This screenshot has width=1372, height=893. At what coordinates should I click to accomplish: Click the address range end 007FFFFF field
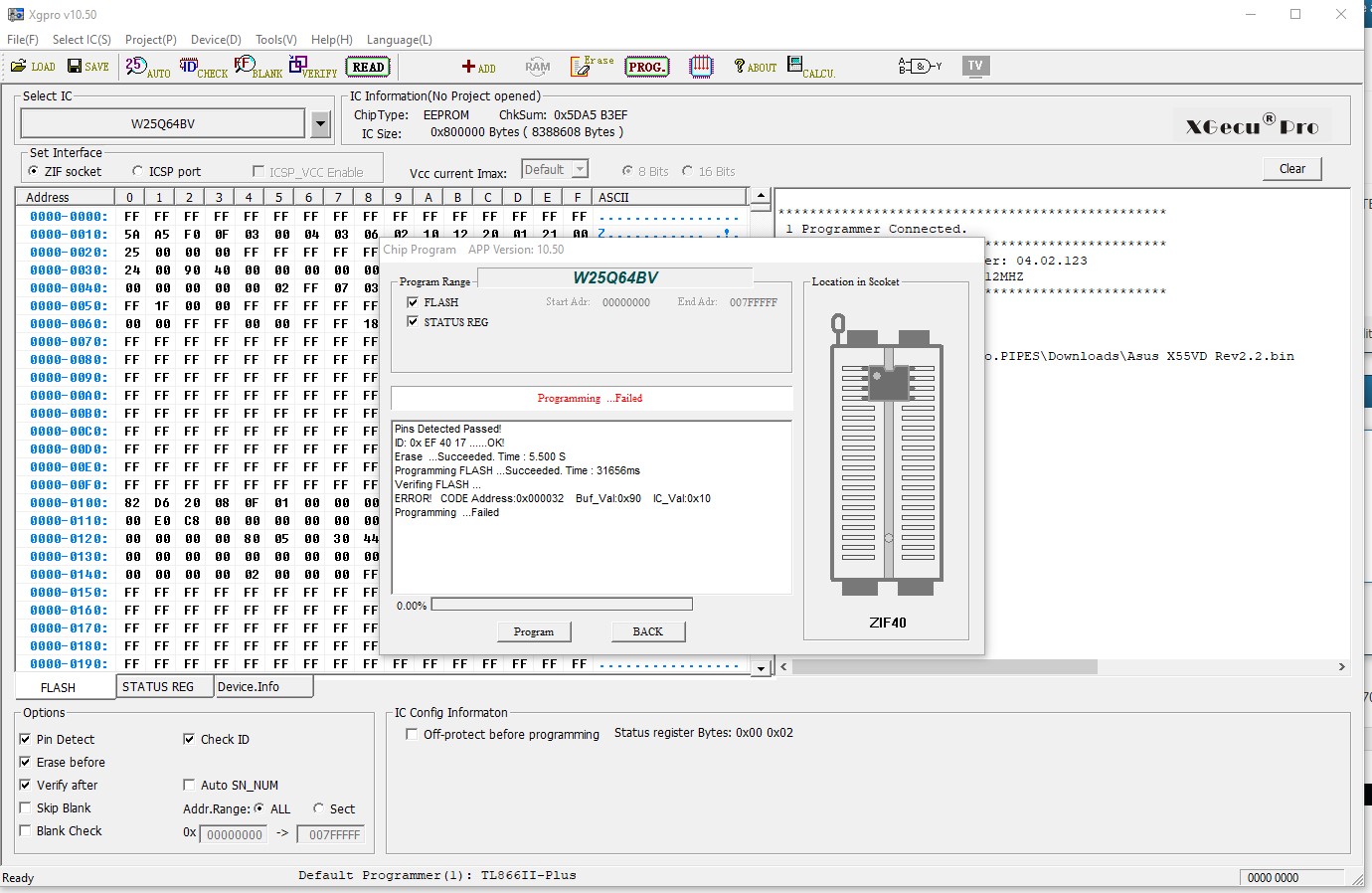click(x=331, y=834)
